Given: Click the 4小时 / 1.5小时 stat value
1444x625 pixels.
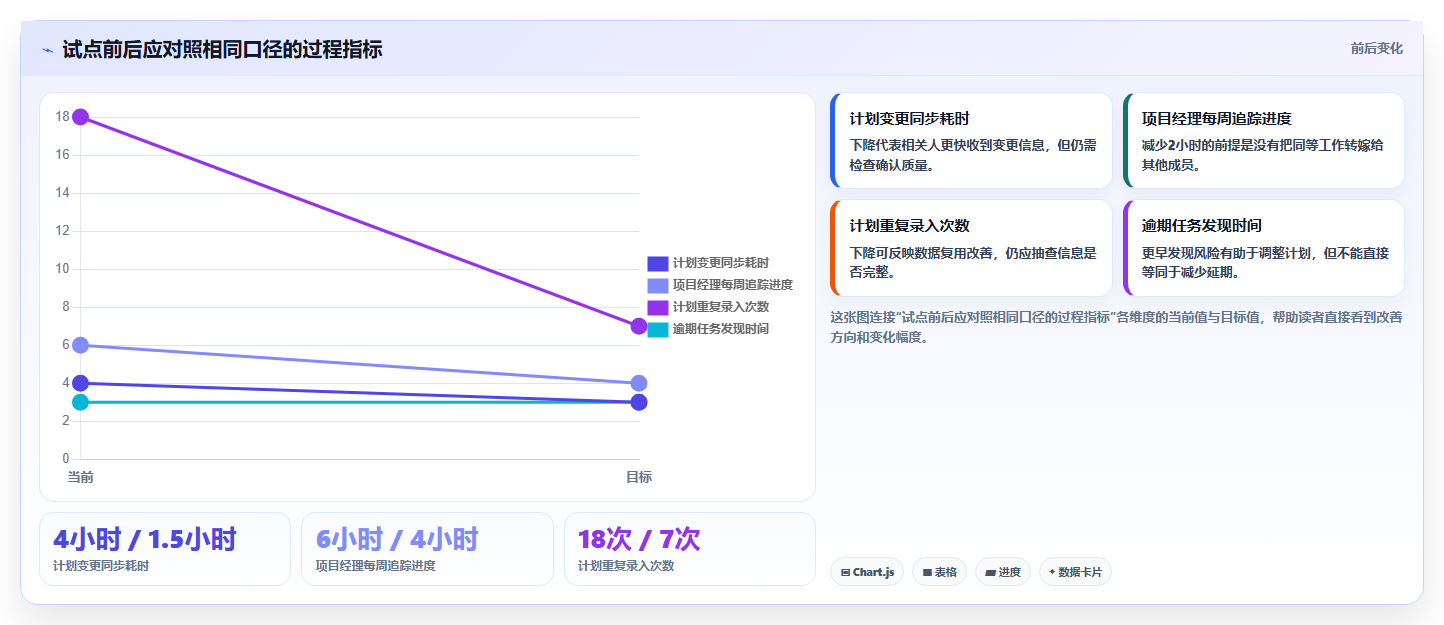Looking at the screenshot, I should [x=144, y=539].
